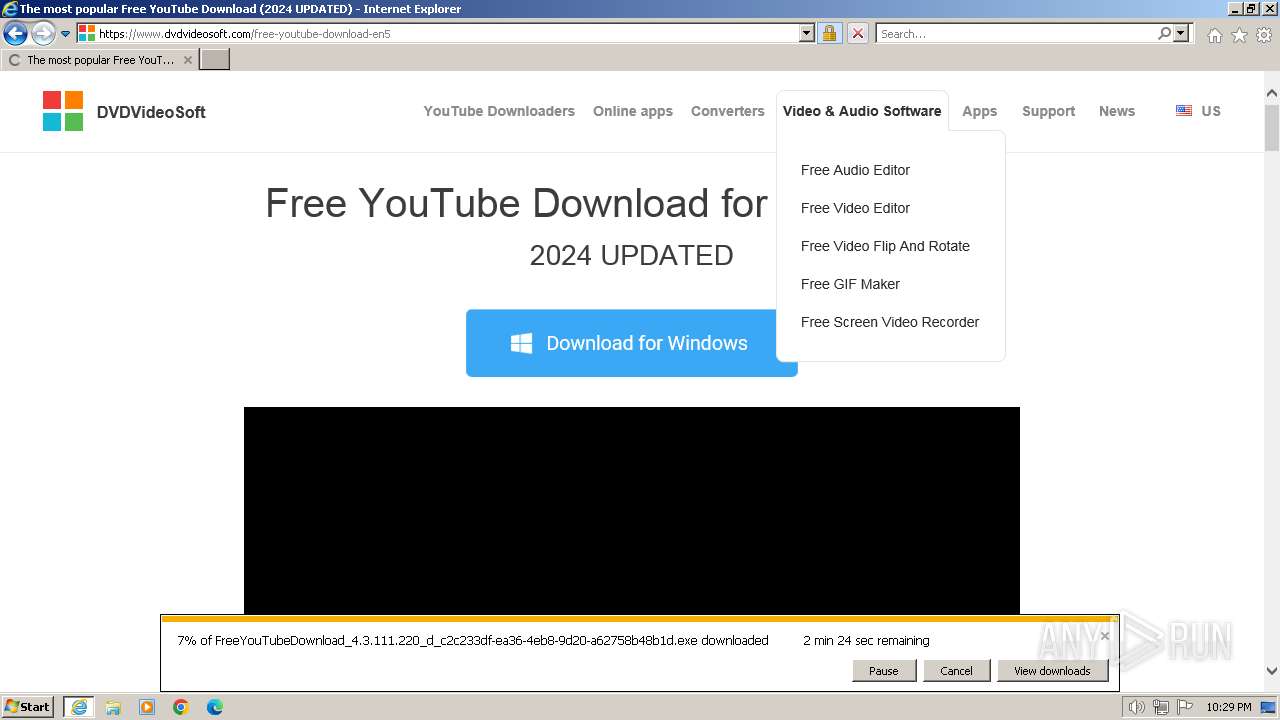The width and height of the screenshot is (1280, 720).
Task: Click the '2 min 24 sec remaining' text
Action: (x=866, y=640)
